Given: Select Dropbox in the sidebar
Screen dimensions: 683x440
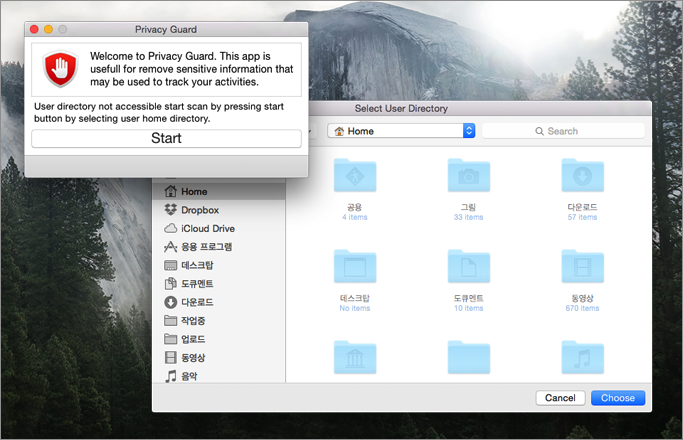Looking at the screenshot, I should [219, 210].
